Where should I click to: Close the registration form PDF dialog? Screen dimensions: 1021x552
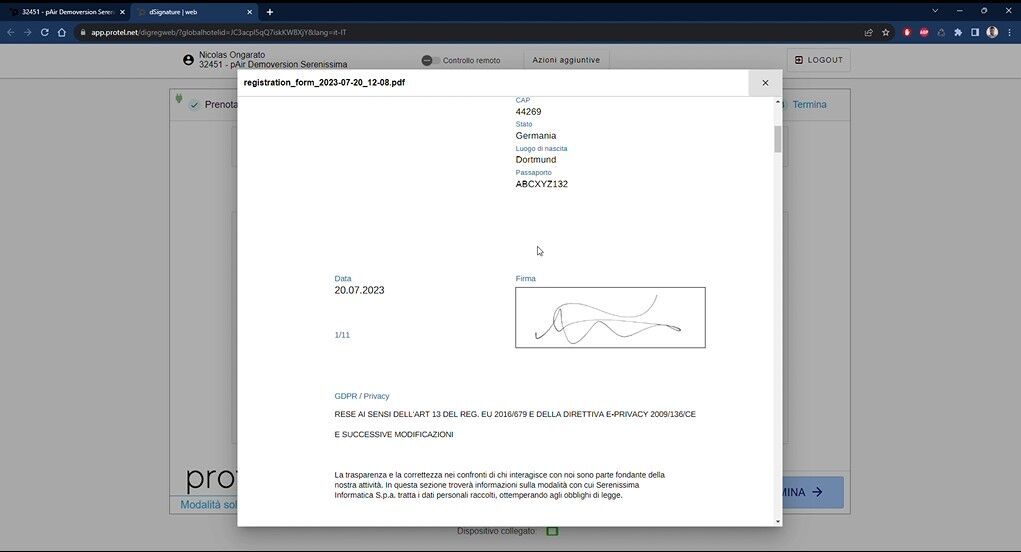coord(765,83)
